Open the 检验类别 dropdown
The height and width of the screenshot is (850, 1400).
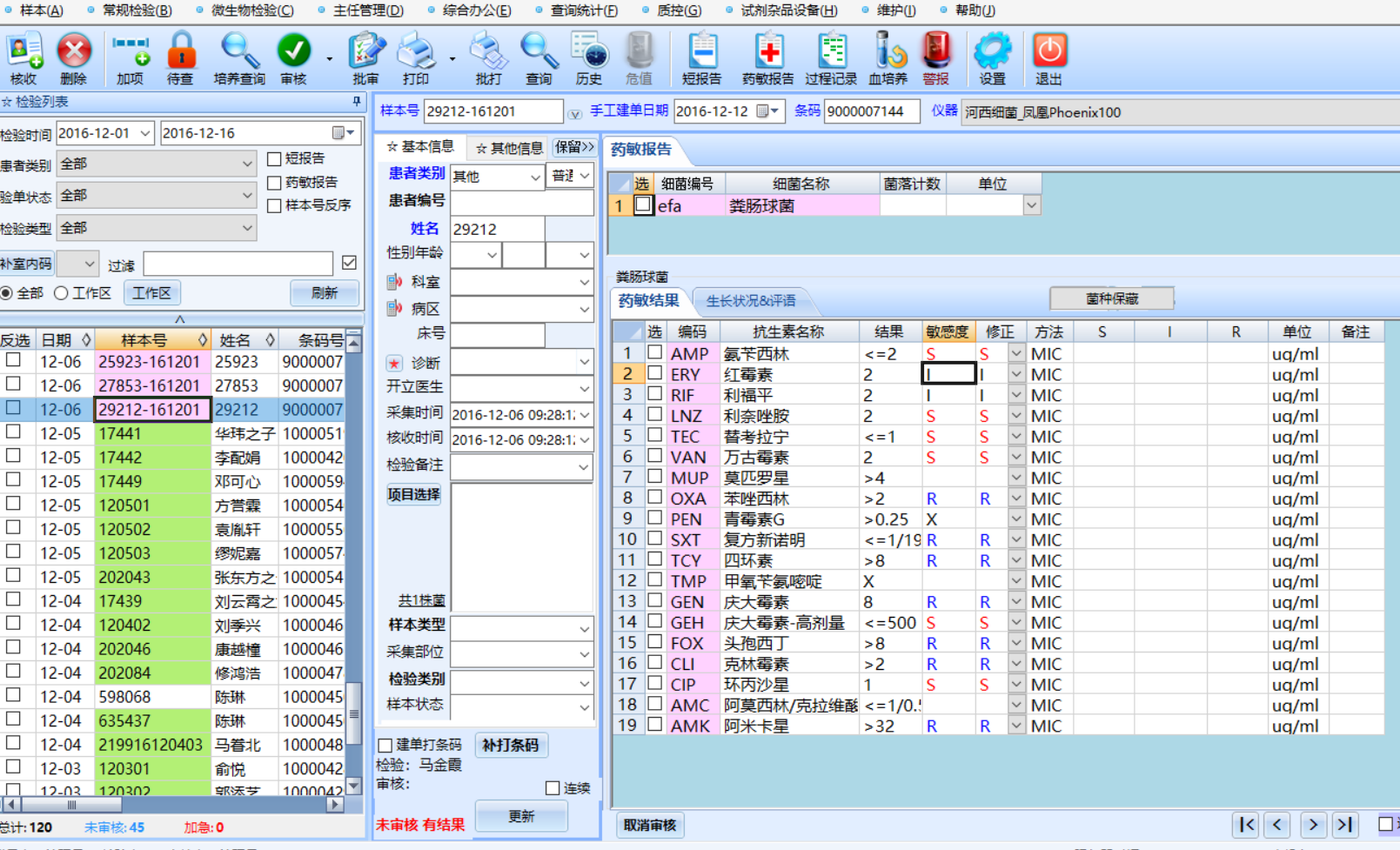click(x=584, y=684)
